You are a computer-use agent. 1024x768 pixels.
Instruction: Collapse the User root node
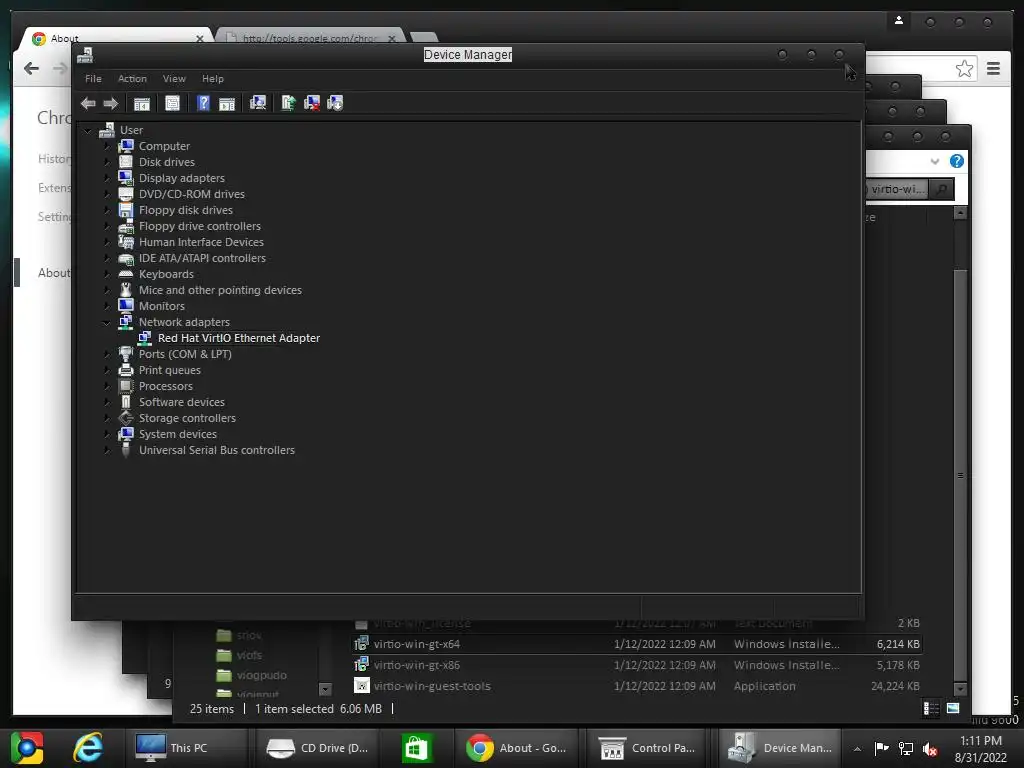coord(88,130)
